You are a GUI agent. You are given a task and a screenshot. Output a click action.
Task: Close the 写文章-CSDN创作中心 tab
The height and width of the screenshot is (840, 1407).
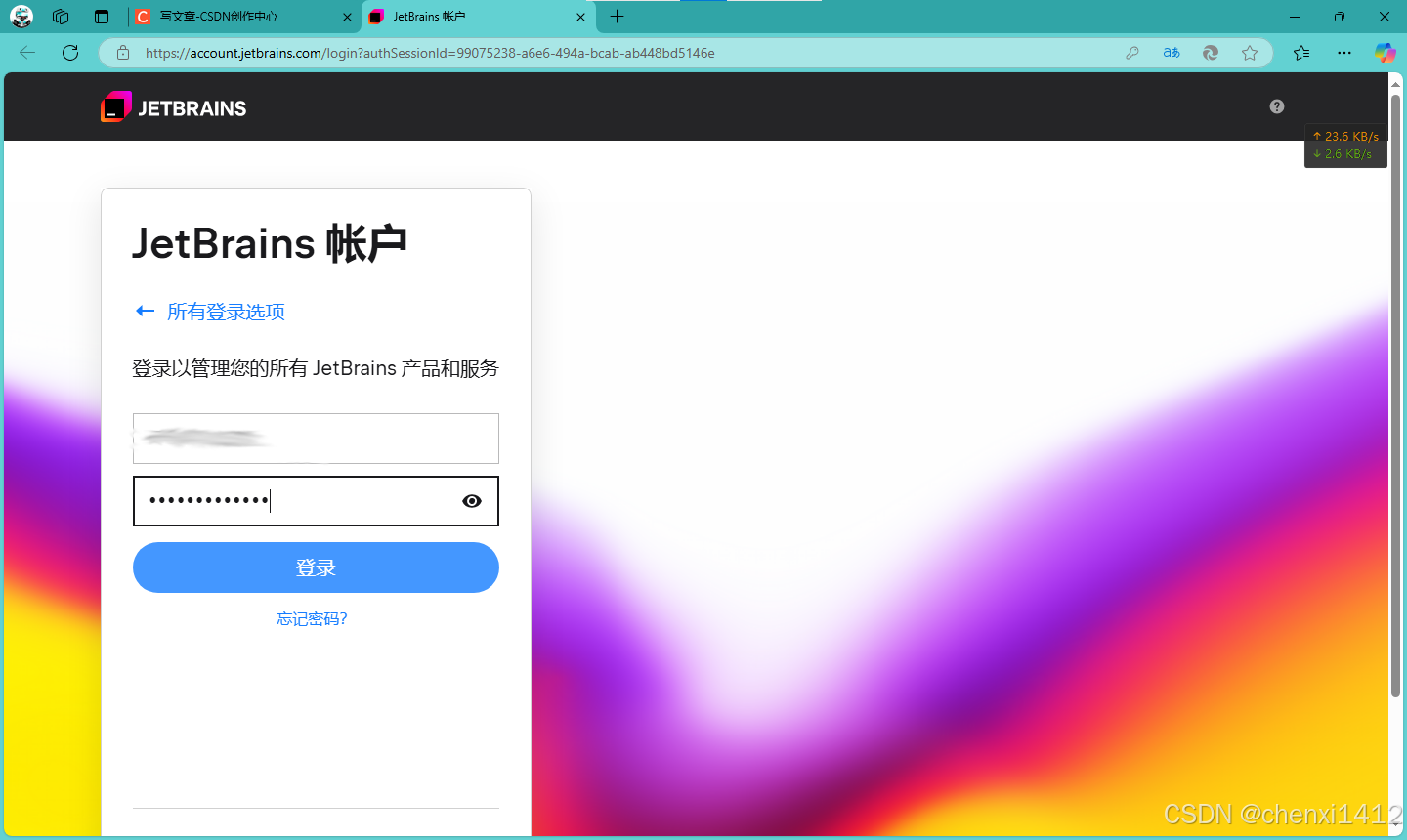(347, 17)
